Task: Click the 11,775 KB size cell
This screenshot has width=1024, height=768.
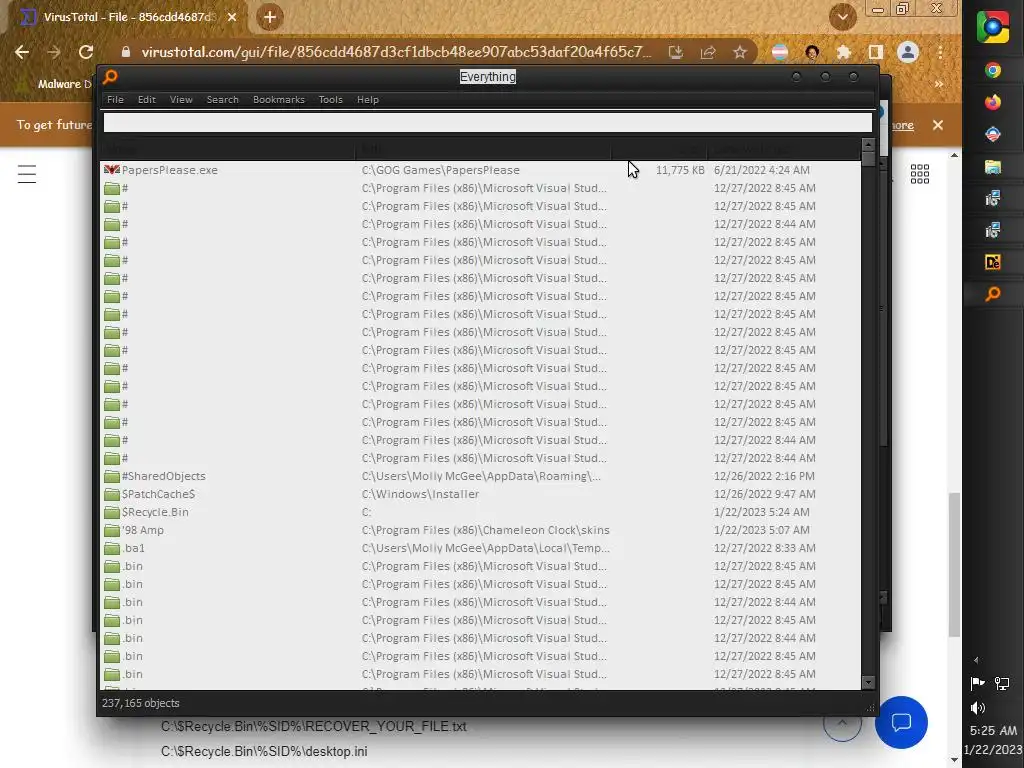Action: pos(680,170)
